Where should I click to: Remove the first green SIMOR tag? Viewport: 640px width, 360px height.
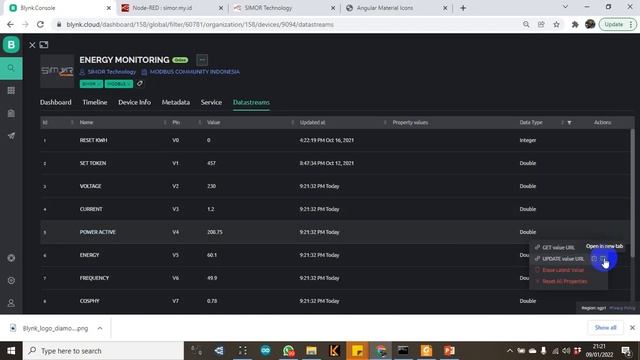(99, 84)
